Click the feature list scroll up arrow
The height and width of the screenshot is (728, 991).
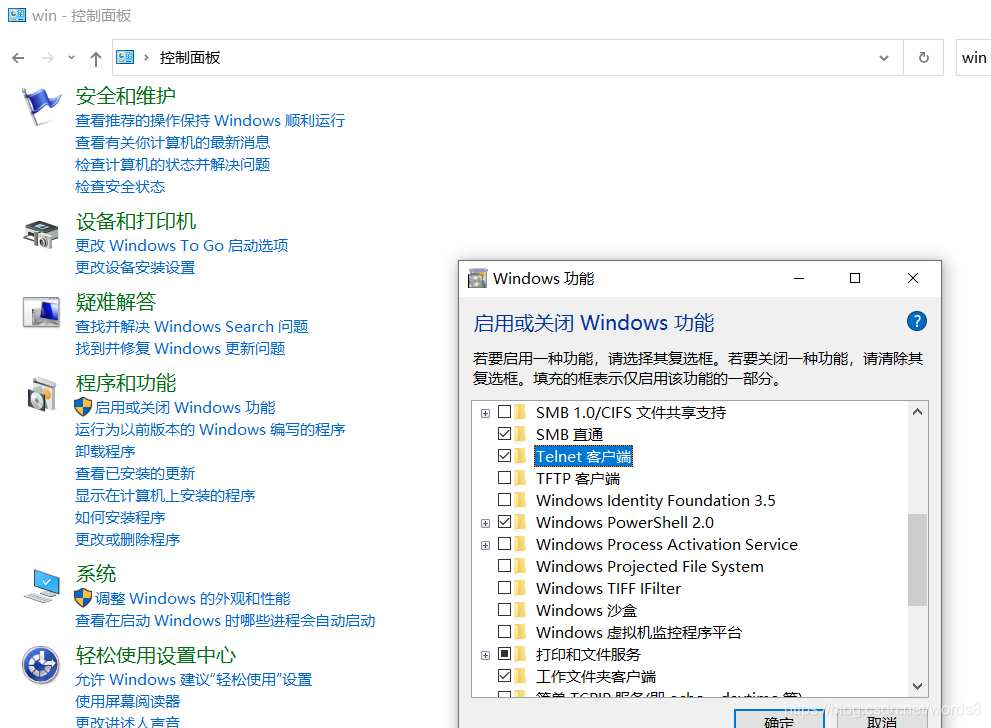point(918,412)
